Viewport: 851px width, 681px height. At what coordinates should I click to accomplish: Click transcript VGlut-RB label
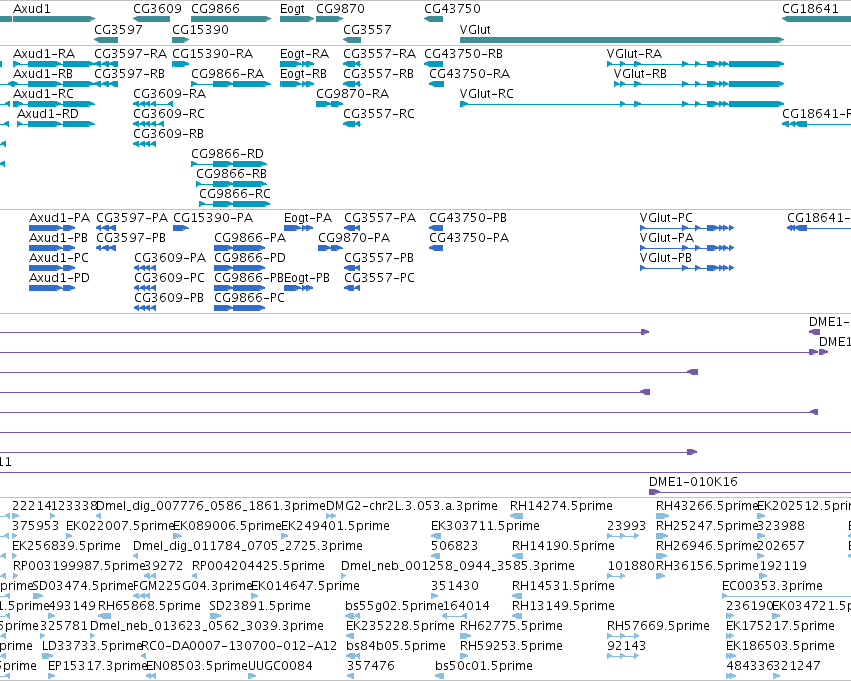point(640,74)
